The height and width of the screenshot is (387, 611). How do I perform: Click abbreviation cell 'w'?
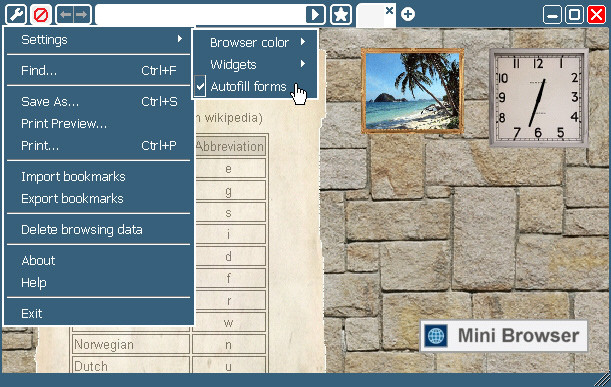pos(229,323)
